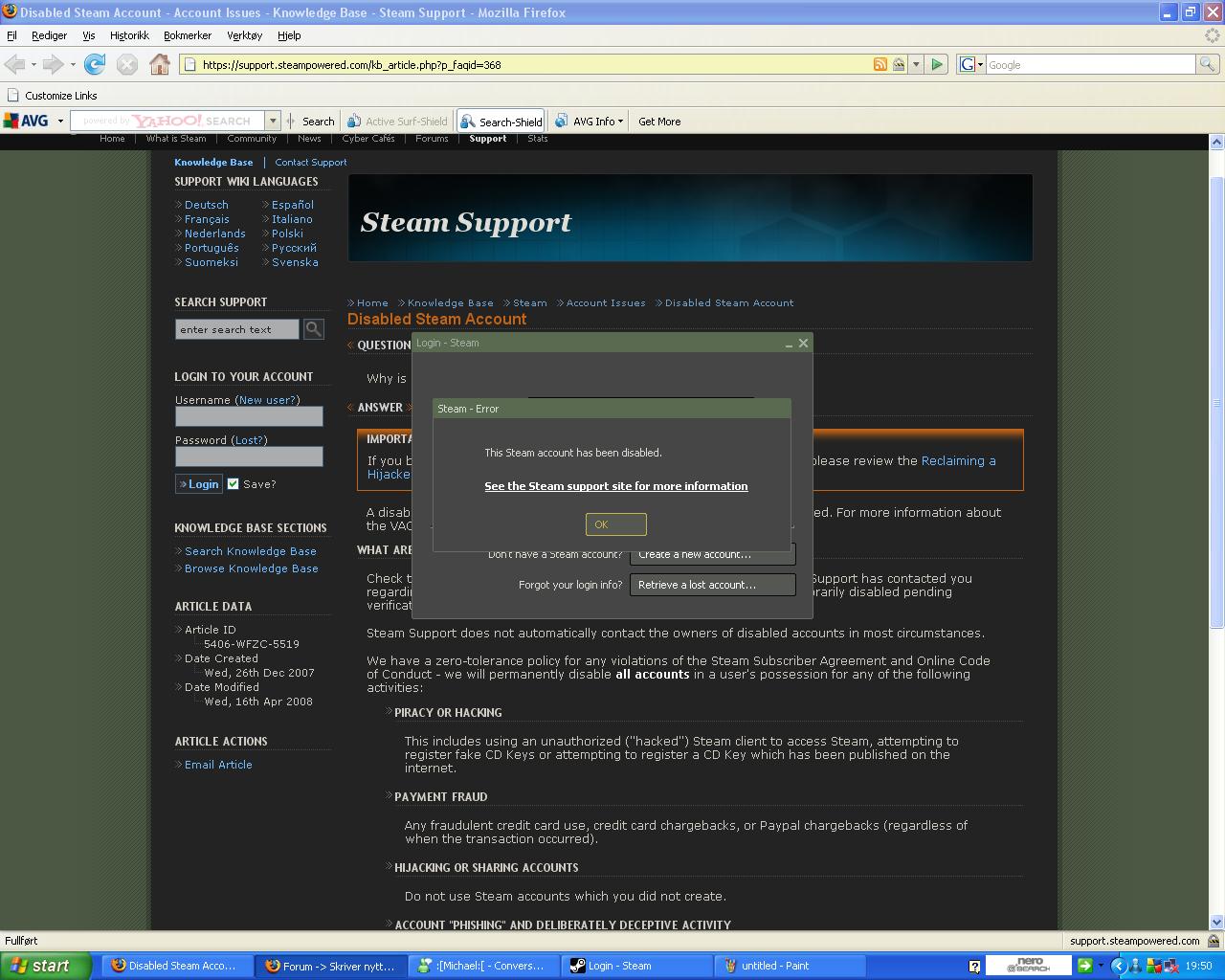Click the Password input field
1225x980 pixels.
click(x=249, y=457)
